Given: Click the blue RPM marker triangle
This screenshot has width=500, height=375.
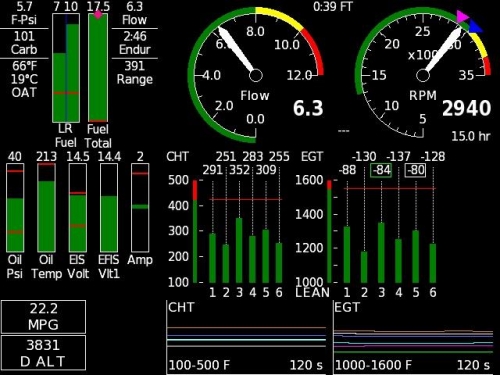Looking at the screenshot, I should (x=475, y=27).
